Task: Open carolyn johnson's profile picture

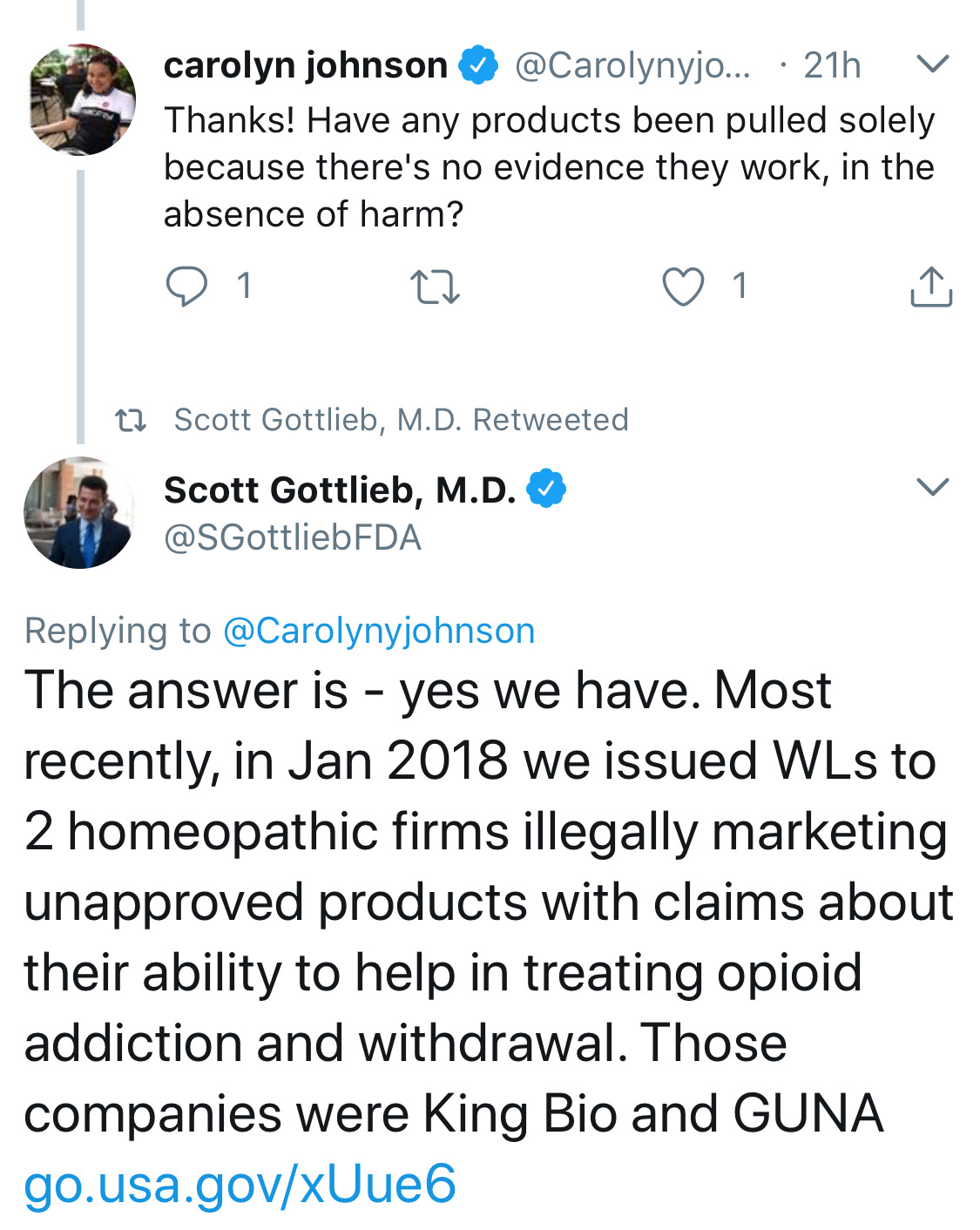Action: pos(82,99)
